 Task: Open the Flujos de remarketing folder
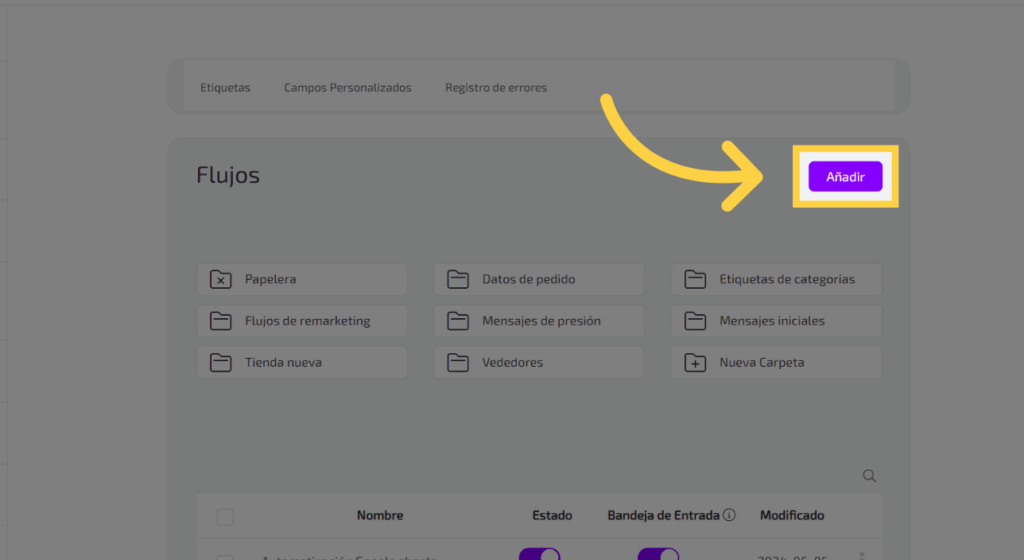(x=302, y=321)
